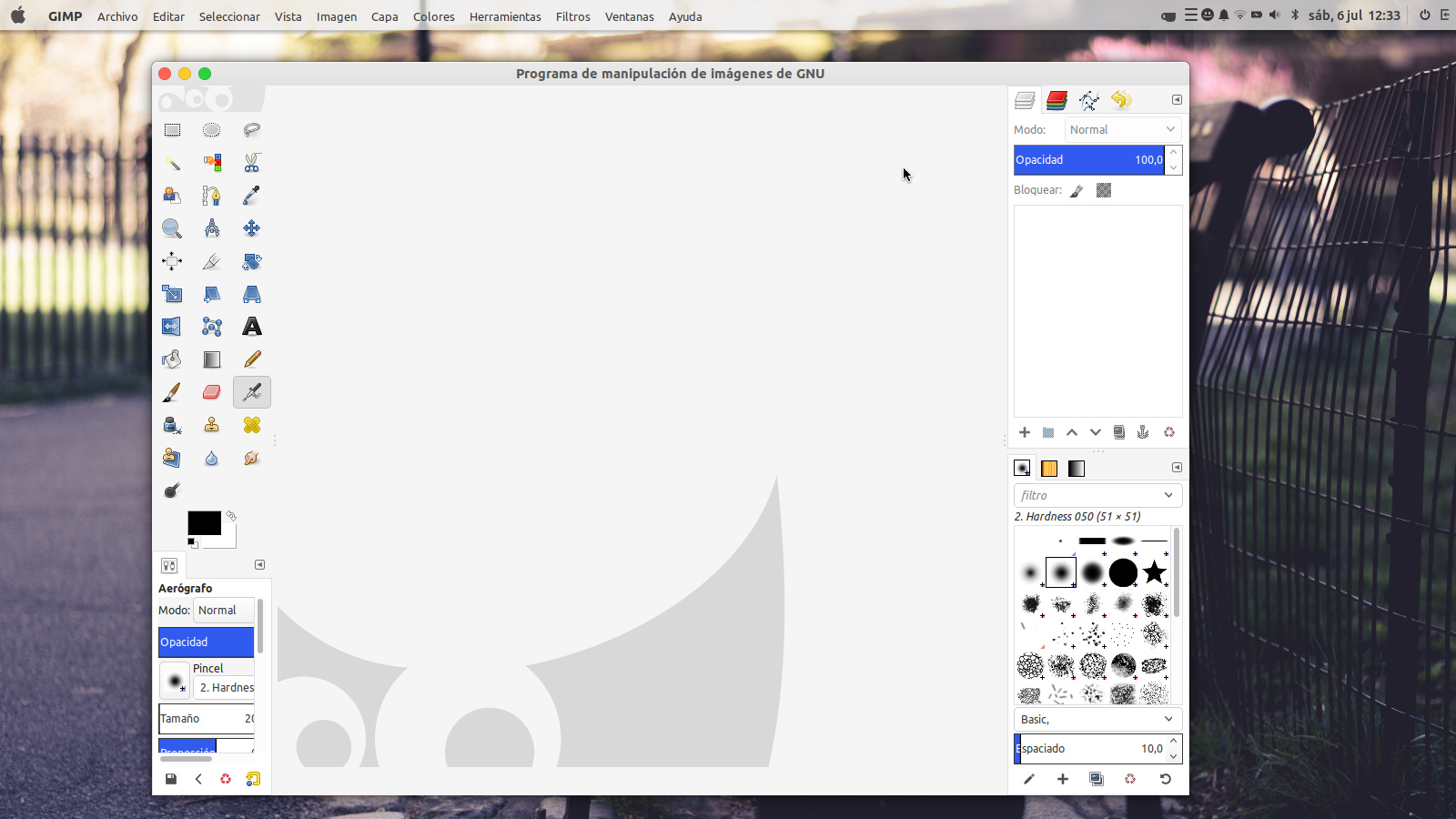Open the Herramientas menu
This screenshot has width=1456, height=819.
point(505,16)
